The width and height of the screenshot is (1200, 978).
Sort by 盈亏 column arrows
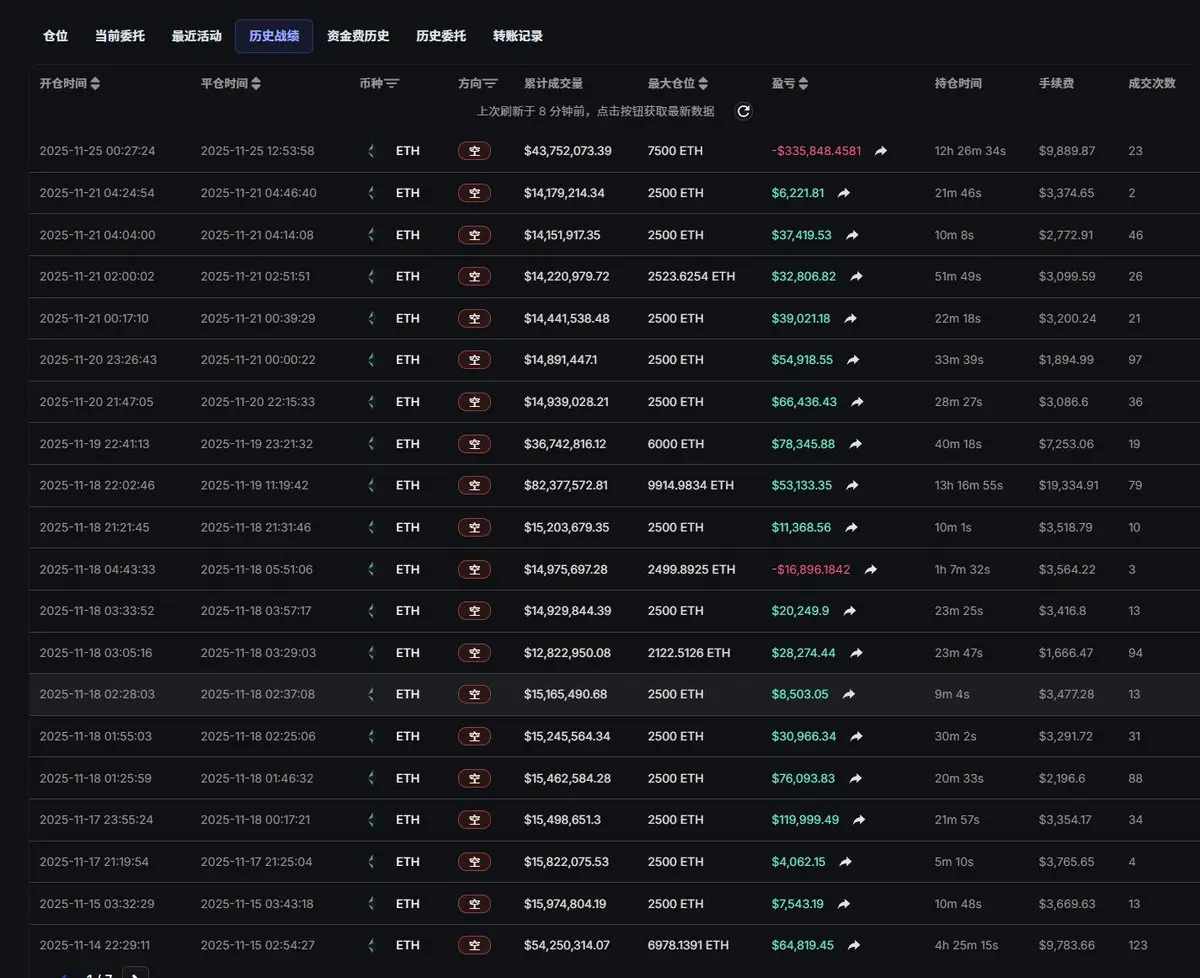click(804, 84)
